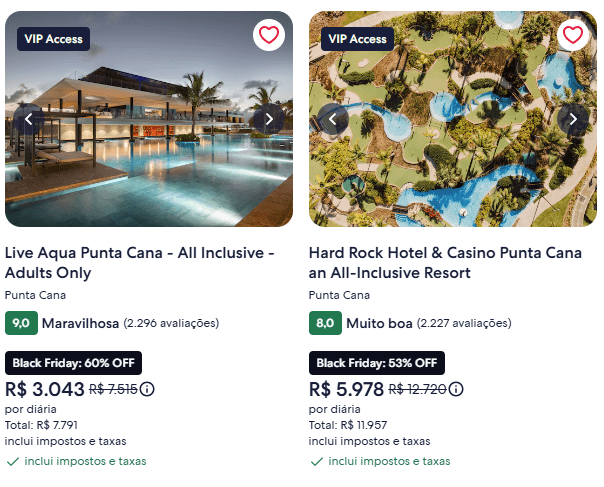Show next photo of Hard Rock Hotel
The image size is (604, 487).
click(573, 119)
